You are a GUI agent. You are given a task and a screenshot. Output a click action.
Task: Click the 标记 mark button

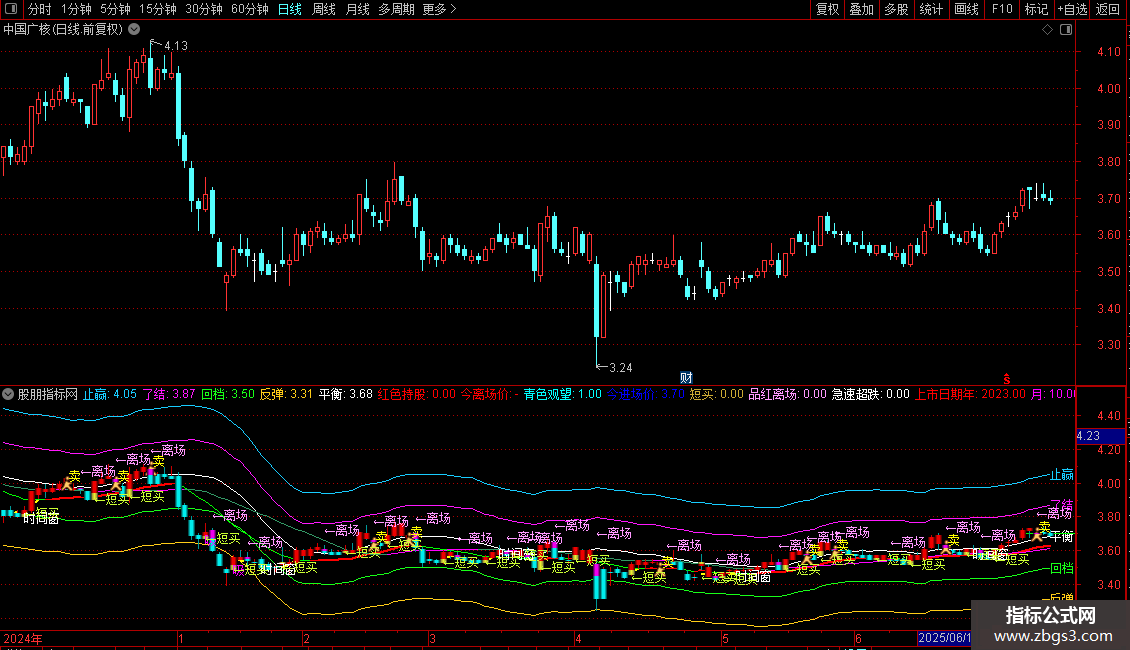(x=1036, y=9)
